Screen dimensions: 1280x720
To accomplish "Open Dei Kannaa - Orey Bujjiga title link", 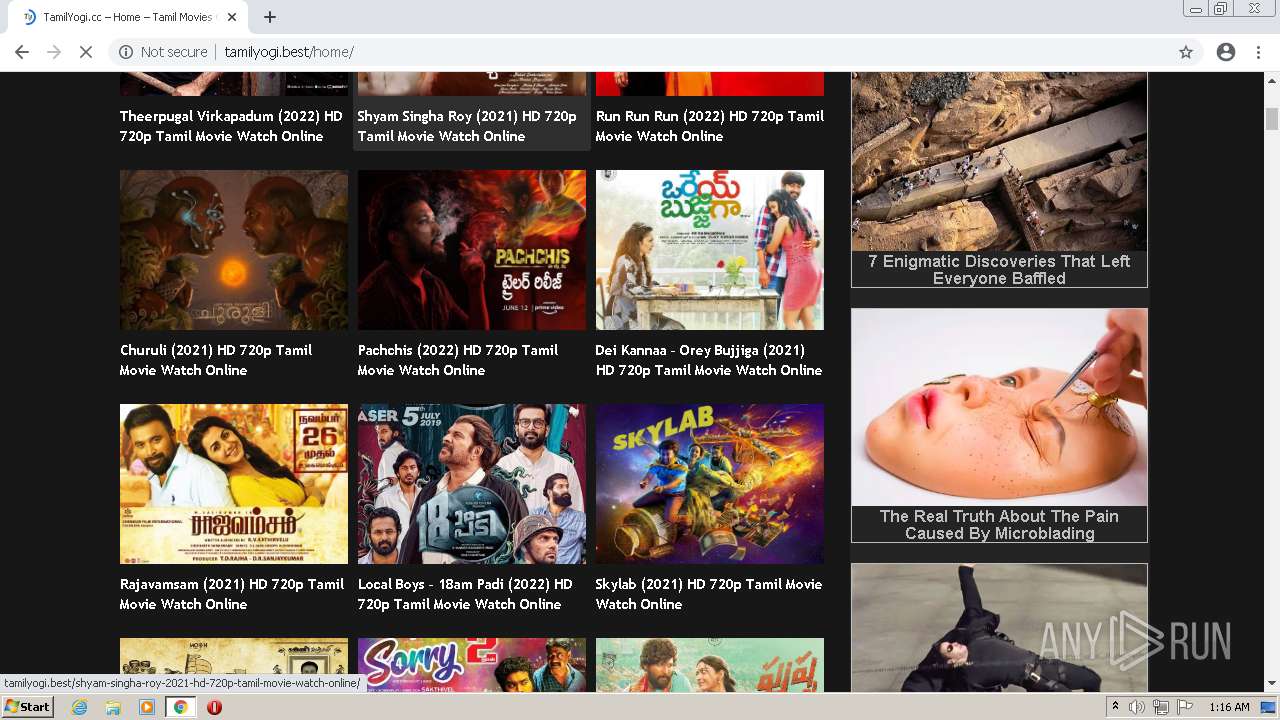I will coord(709,360).
